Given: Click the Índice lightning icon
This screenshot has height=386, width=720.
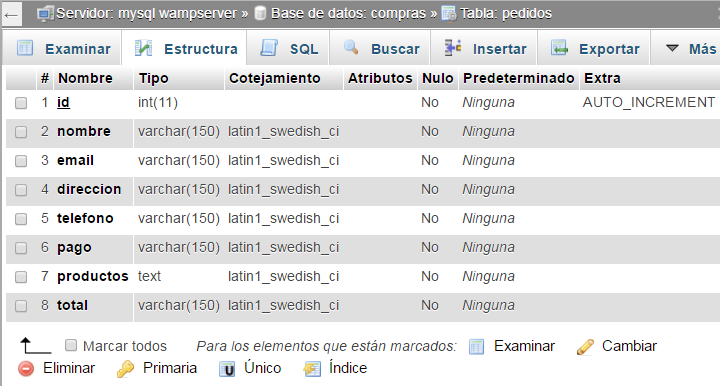Looking at the screenshot, I should point(312,369).
